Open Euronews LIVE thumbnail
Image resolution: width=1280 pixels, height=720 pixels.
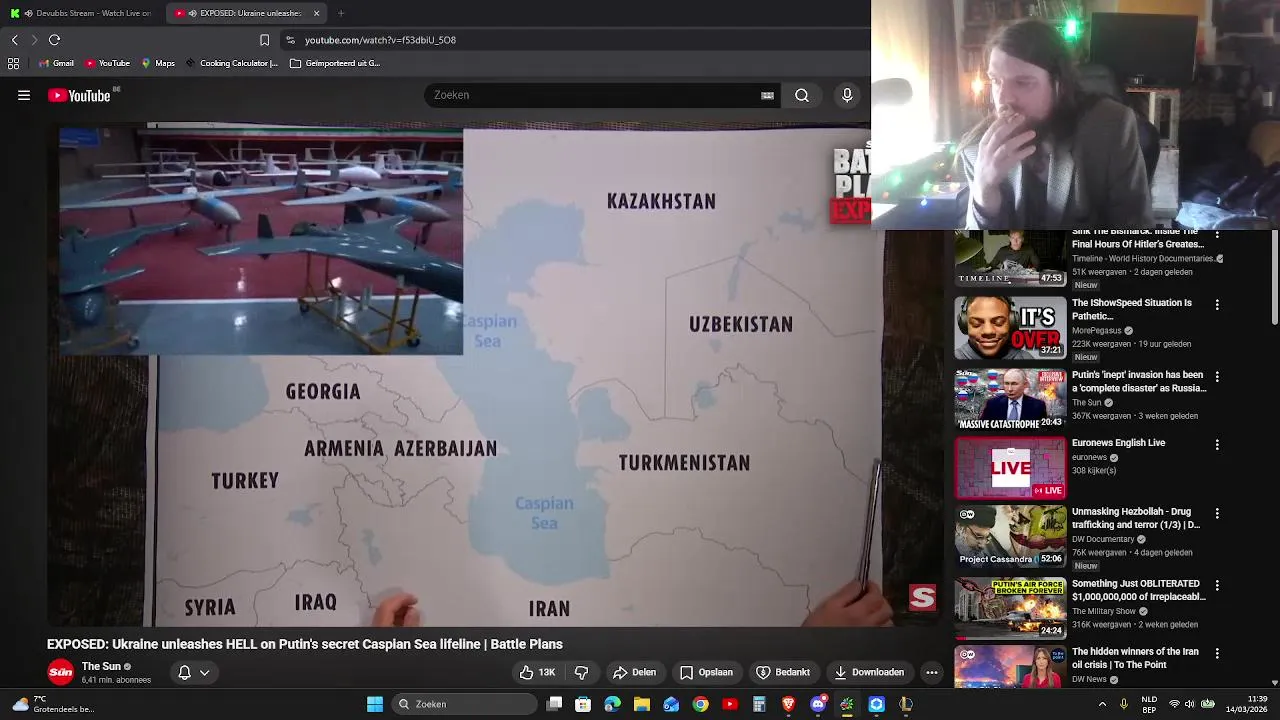(1010, 468)
